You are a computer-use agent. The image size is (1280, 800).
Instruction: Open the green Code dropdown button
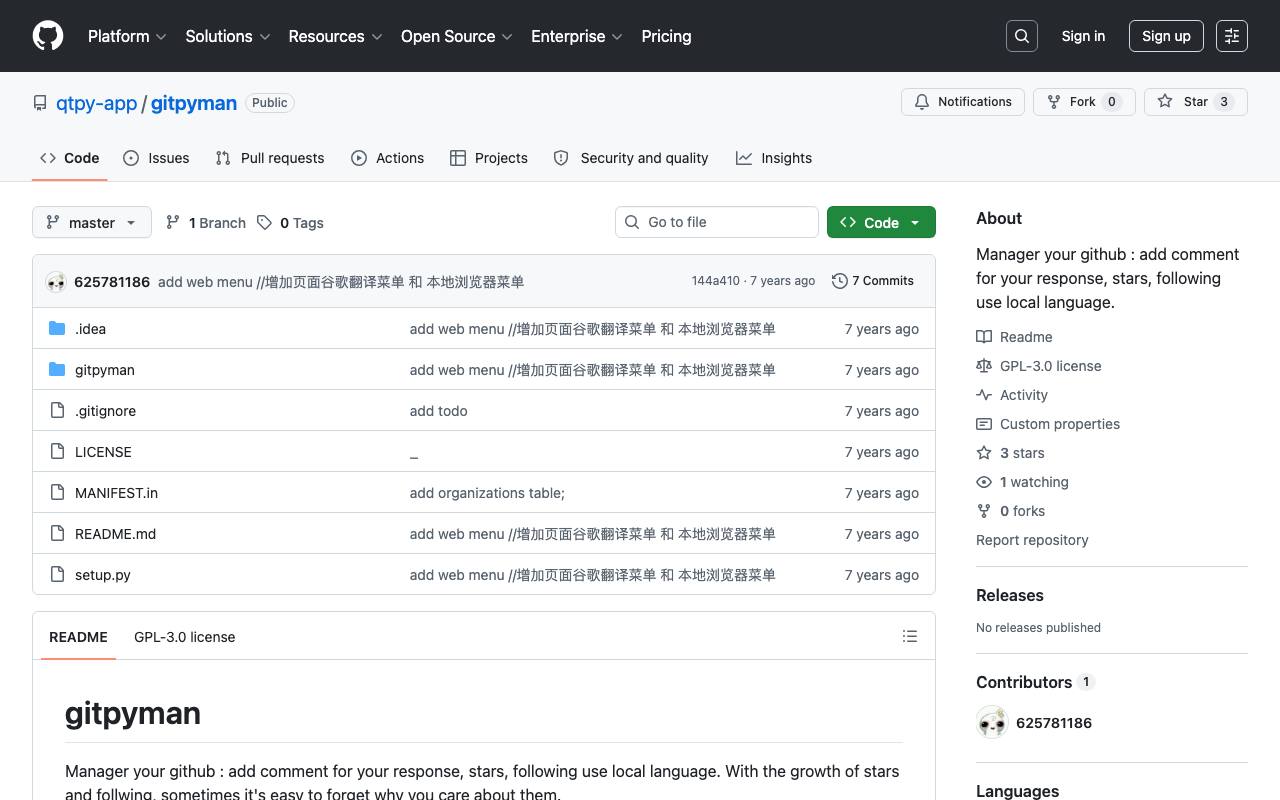(x=881, y=222)
